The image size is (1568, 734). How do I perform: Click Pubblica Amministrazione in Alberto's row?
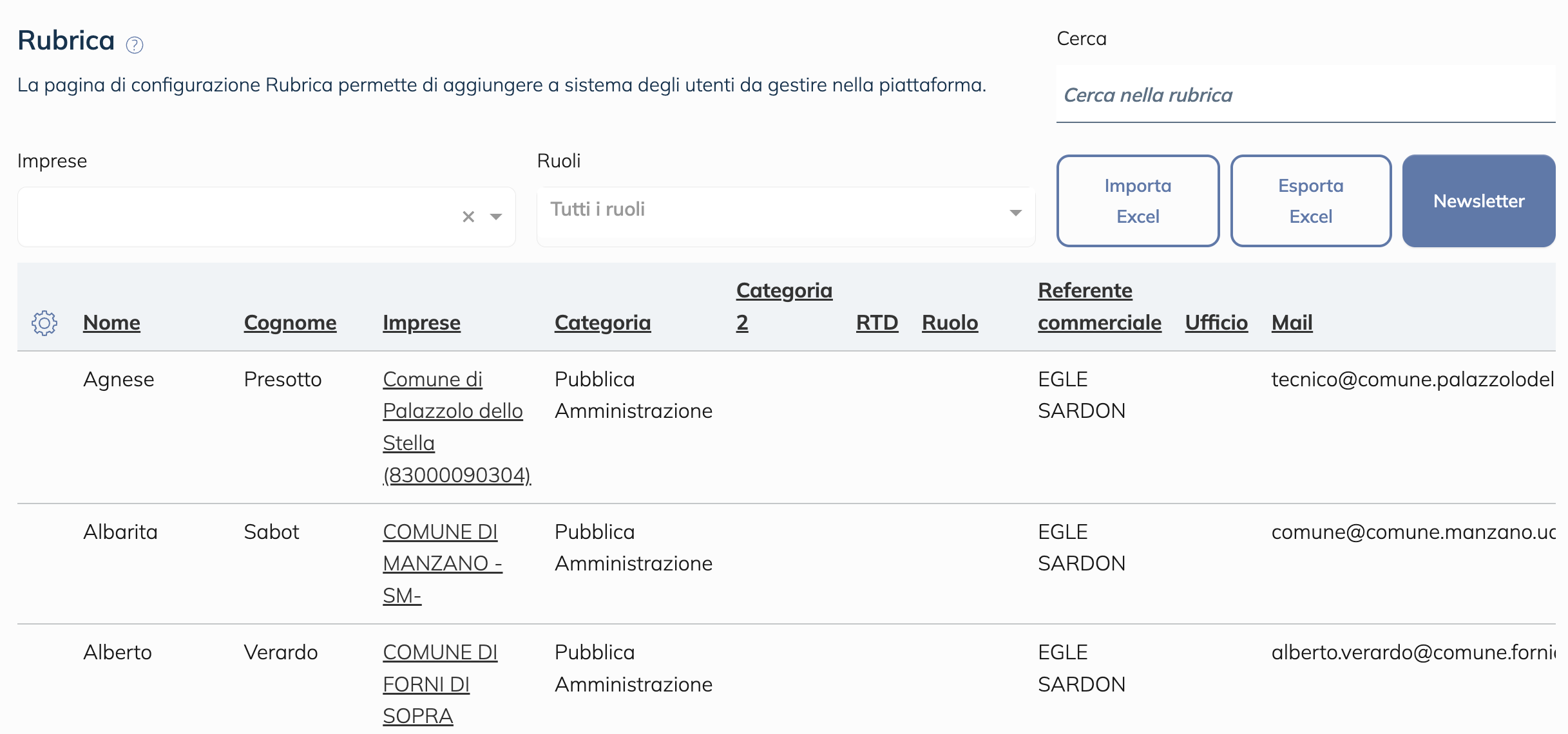(633, 668)
